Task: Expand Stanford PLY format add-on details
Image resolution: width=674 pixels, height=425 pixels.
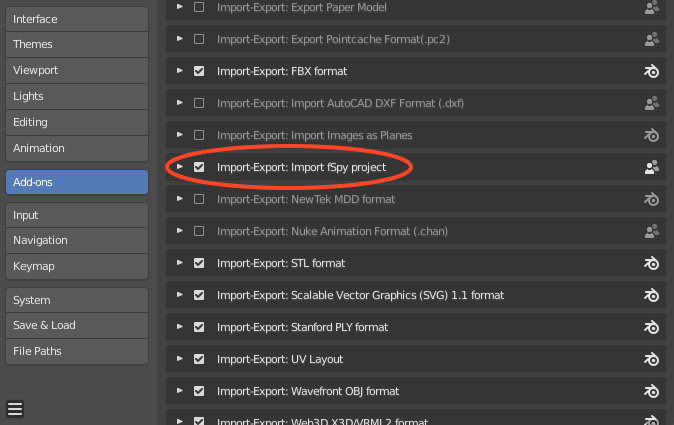Action: pos(180,327)
